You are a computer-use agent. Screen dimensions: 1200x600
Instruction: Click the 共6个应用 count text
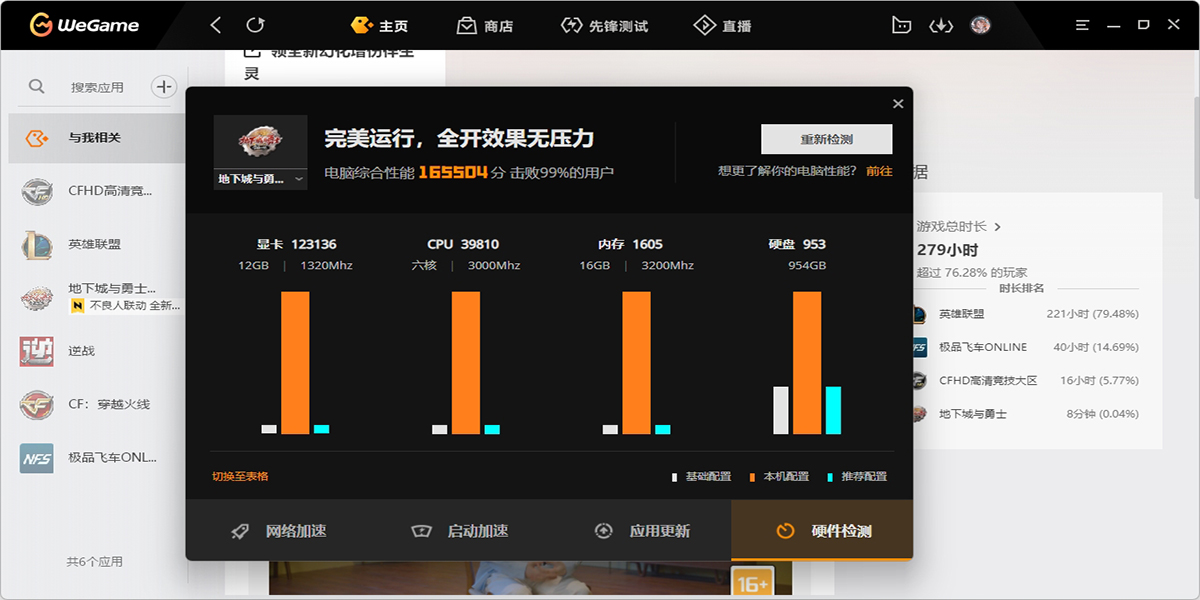(x=94, y=562)
